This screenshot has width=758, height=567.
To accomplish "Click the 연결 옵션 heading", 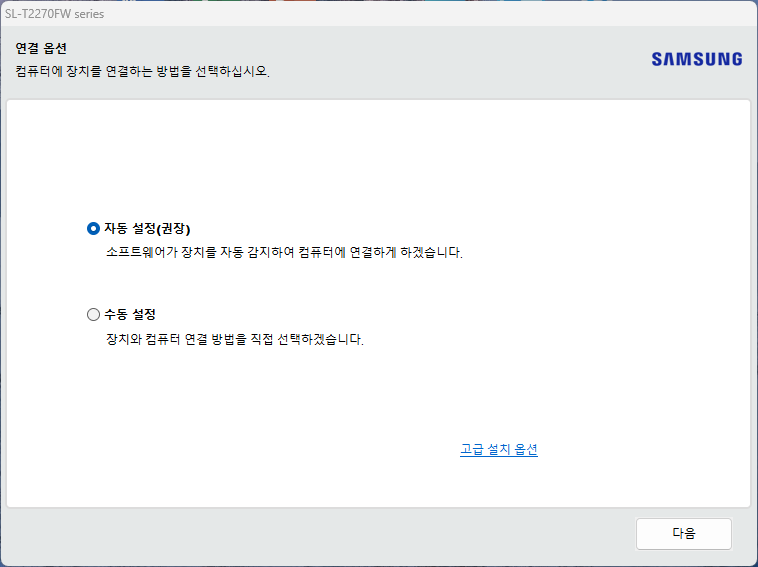I will tap(41, 48).
